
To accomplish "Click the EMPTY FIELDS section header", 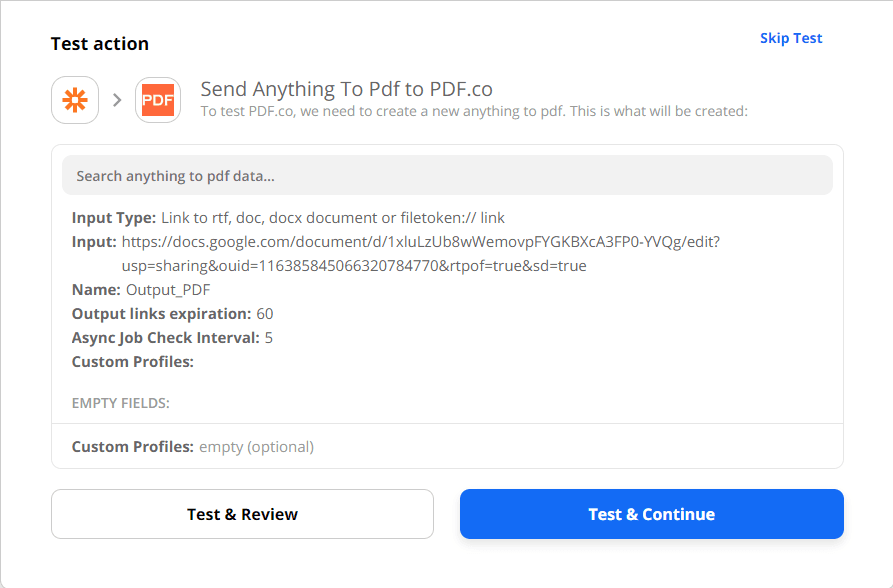I will (111, 402).
